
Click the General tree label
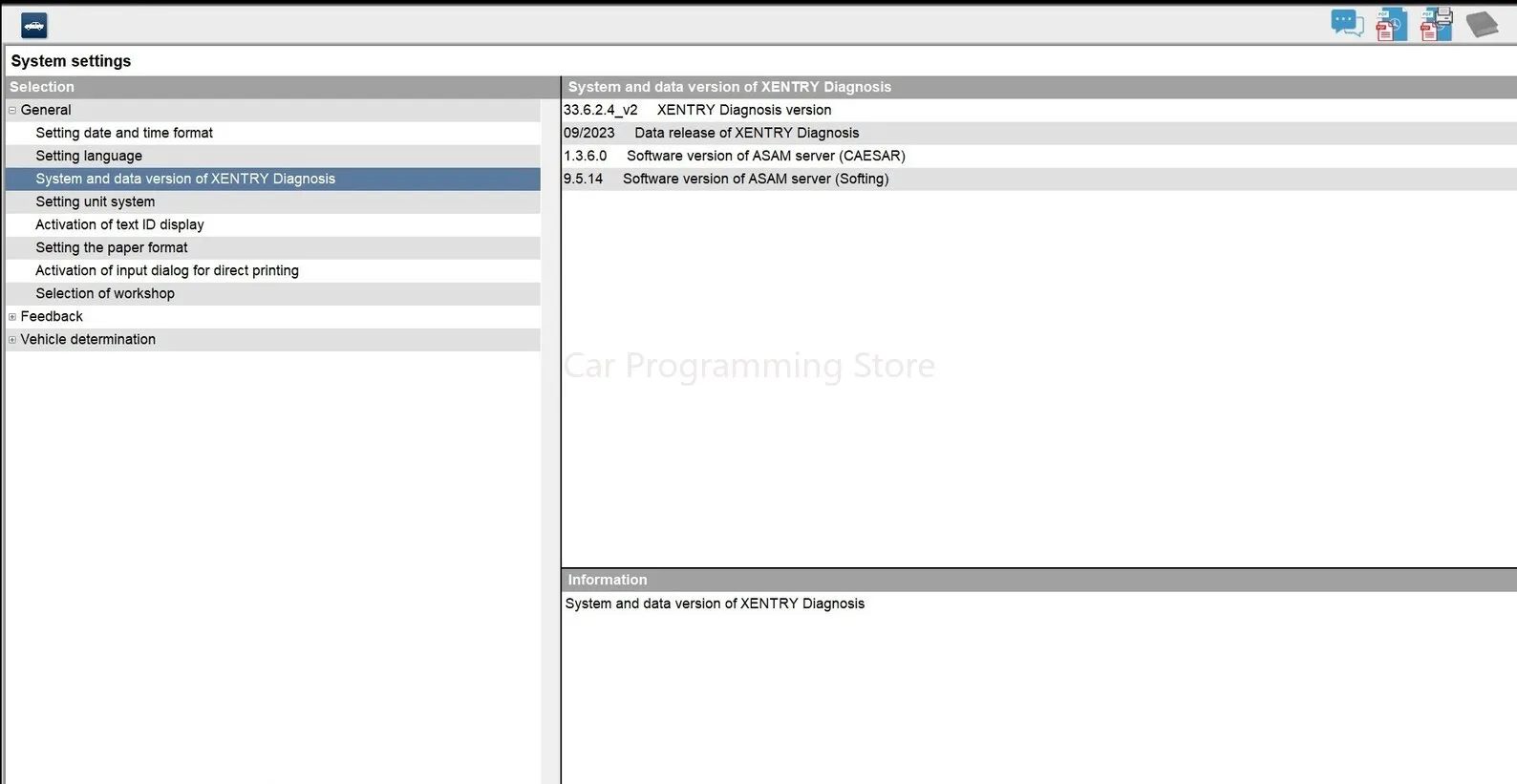[46, 110]
